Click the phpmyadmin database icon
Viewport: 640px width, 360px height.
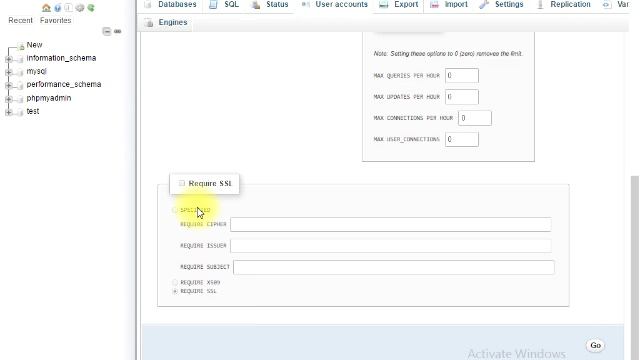coord(19,99)
